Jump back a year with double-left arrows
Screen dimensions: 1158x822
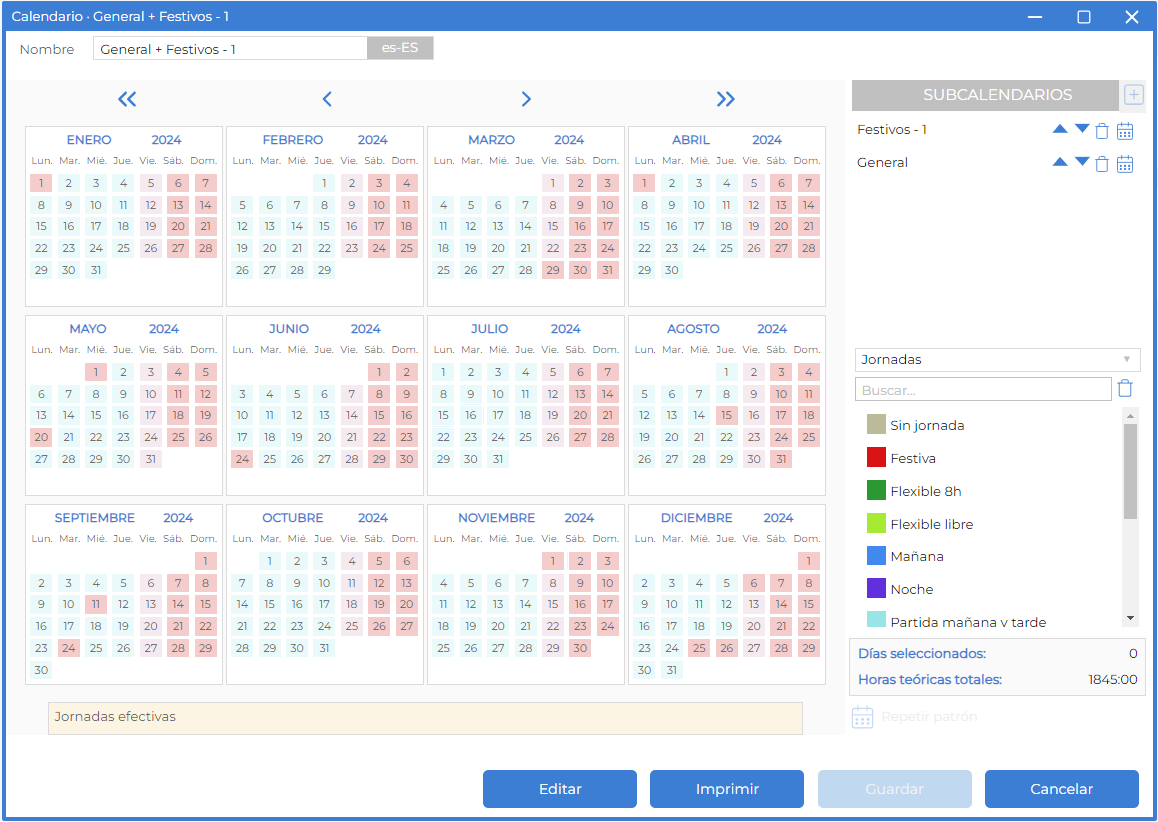coord(127,99)
